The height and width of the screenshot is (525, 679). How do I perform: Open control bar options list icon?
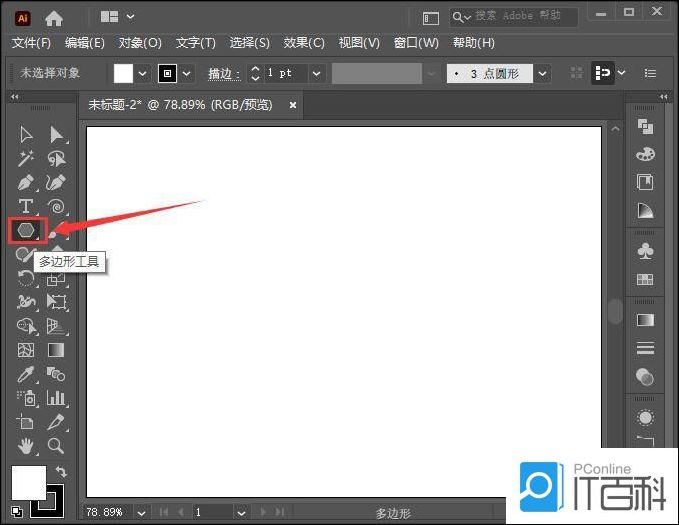(650, 73)
